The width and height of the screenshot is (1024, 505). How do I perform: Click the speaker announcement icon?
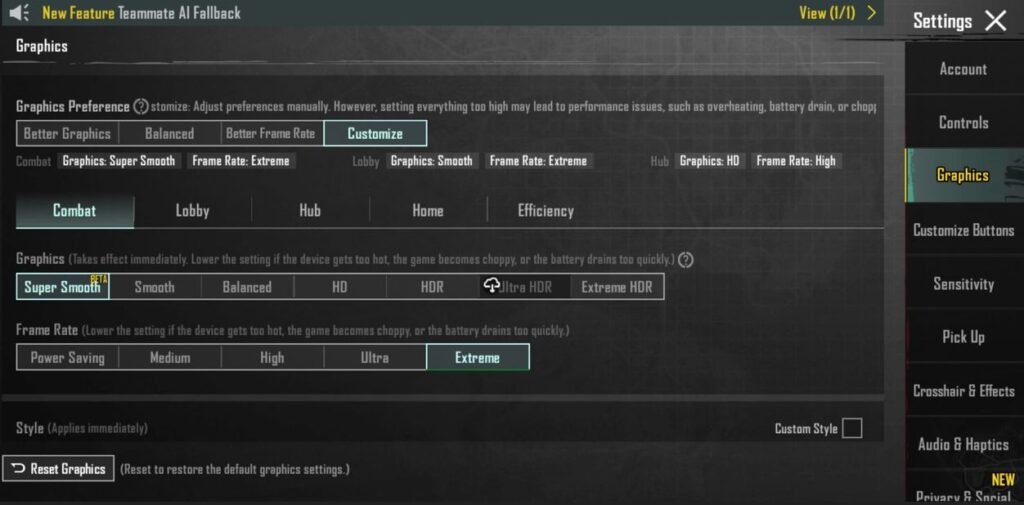pyautogui.click(x=19, y=13)
